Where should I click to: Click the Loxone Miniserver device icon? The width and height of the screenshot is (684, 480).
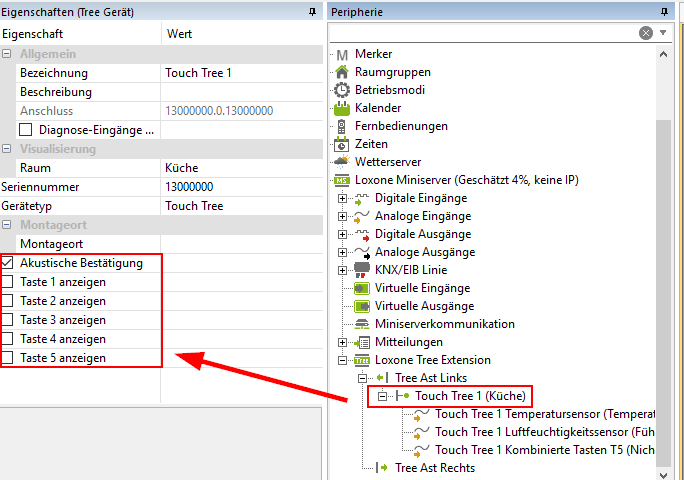click(x=342, y=180)
